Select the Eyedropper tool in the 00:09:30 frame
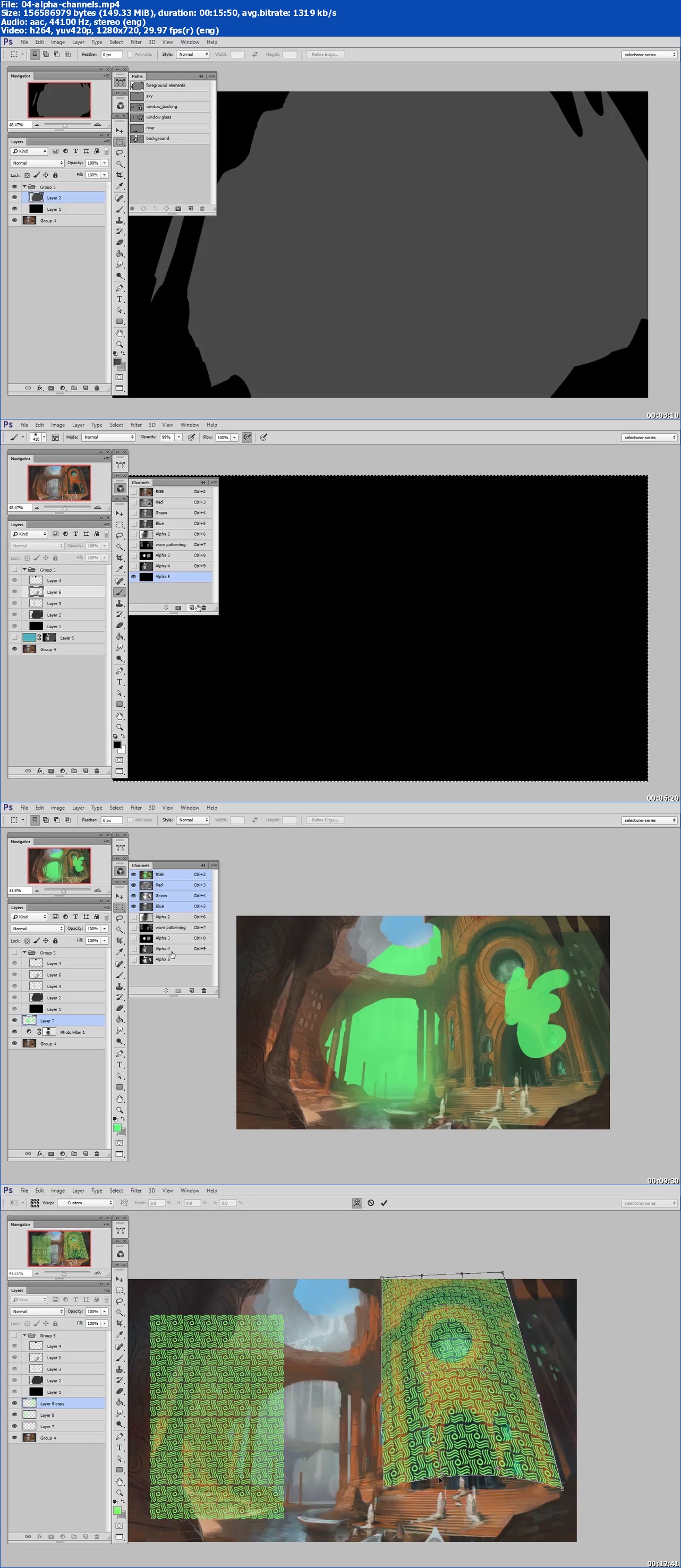This screenshot has height=1568, width=681. click(x=120, y=952)
